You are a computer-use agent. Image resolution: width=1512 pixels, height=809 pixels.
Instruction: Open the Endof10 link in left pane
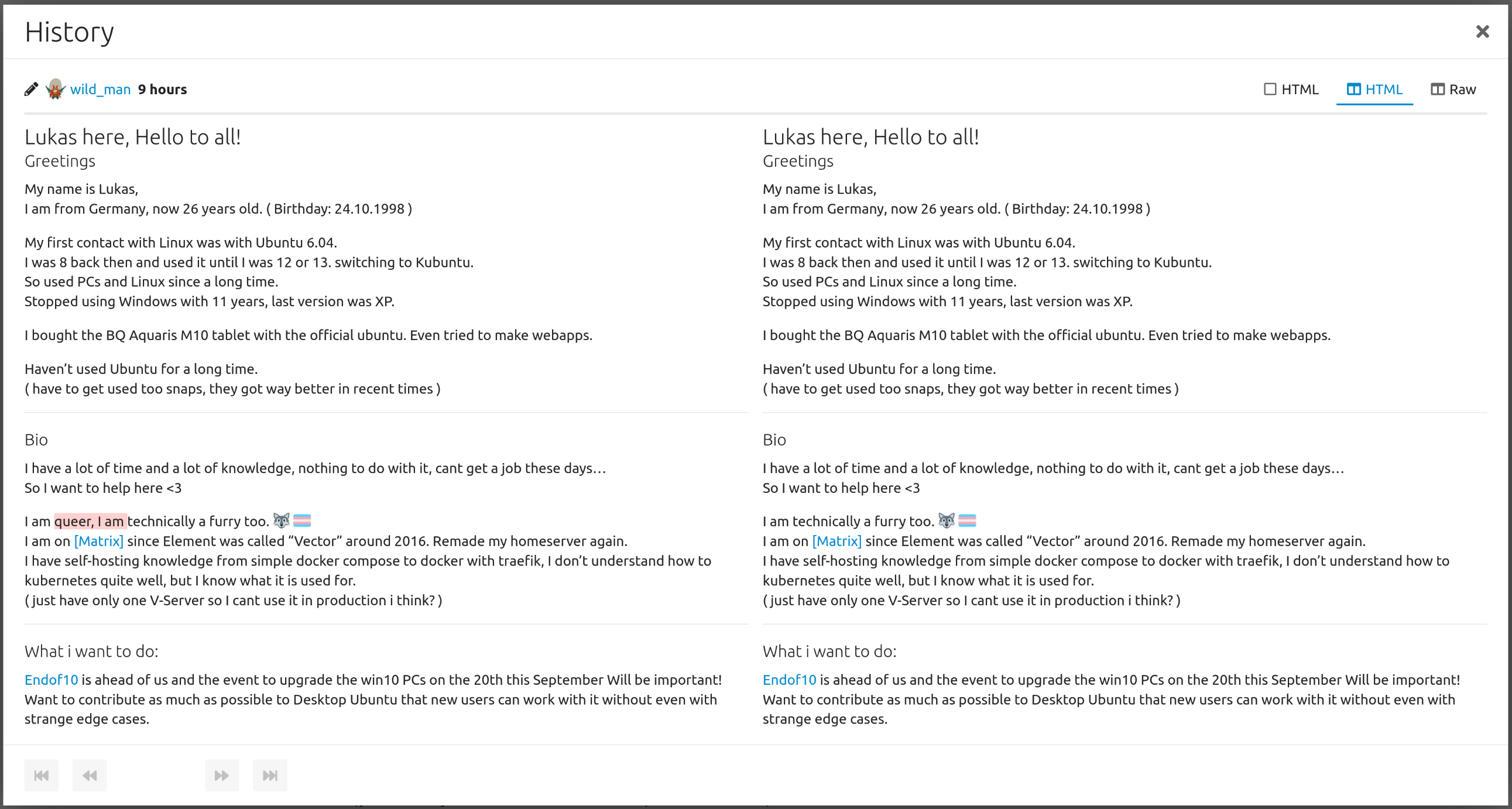51,679
